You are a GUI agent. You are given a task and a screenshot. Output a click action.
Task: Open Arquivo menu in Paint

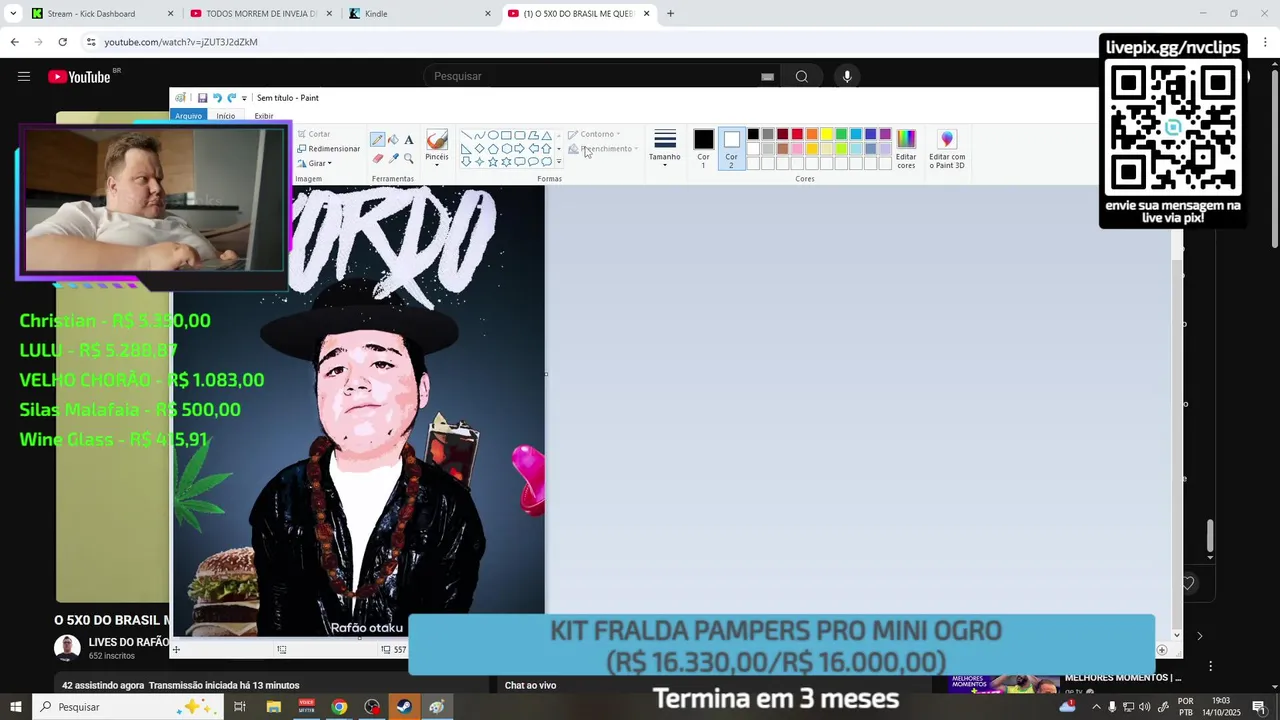point(188,116)
